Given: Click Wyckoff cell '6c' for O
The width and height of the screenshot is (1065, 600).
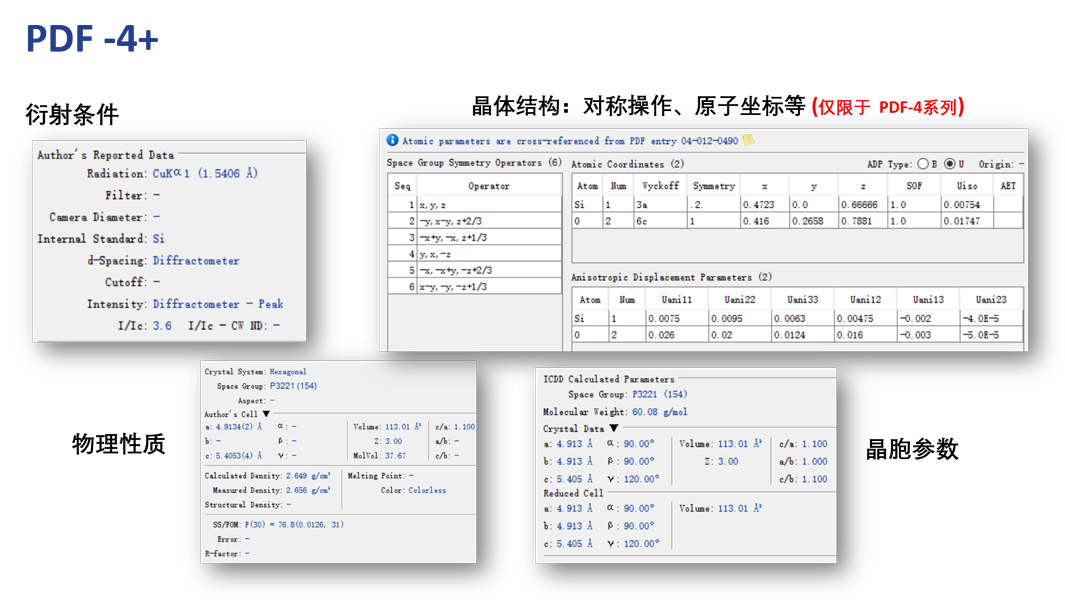Looking at the screenshot, I should (660, 221).
